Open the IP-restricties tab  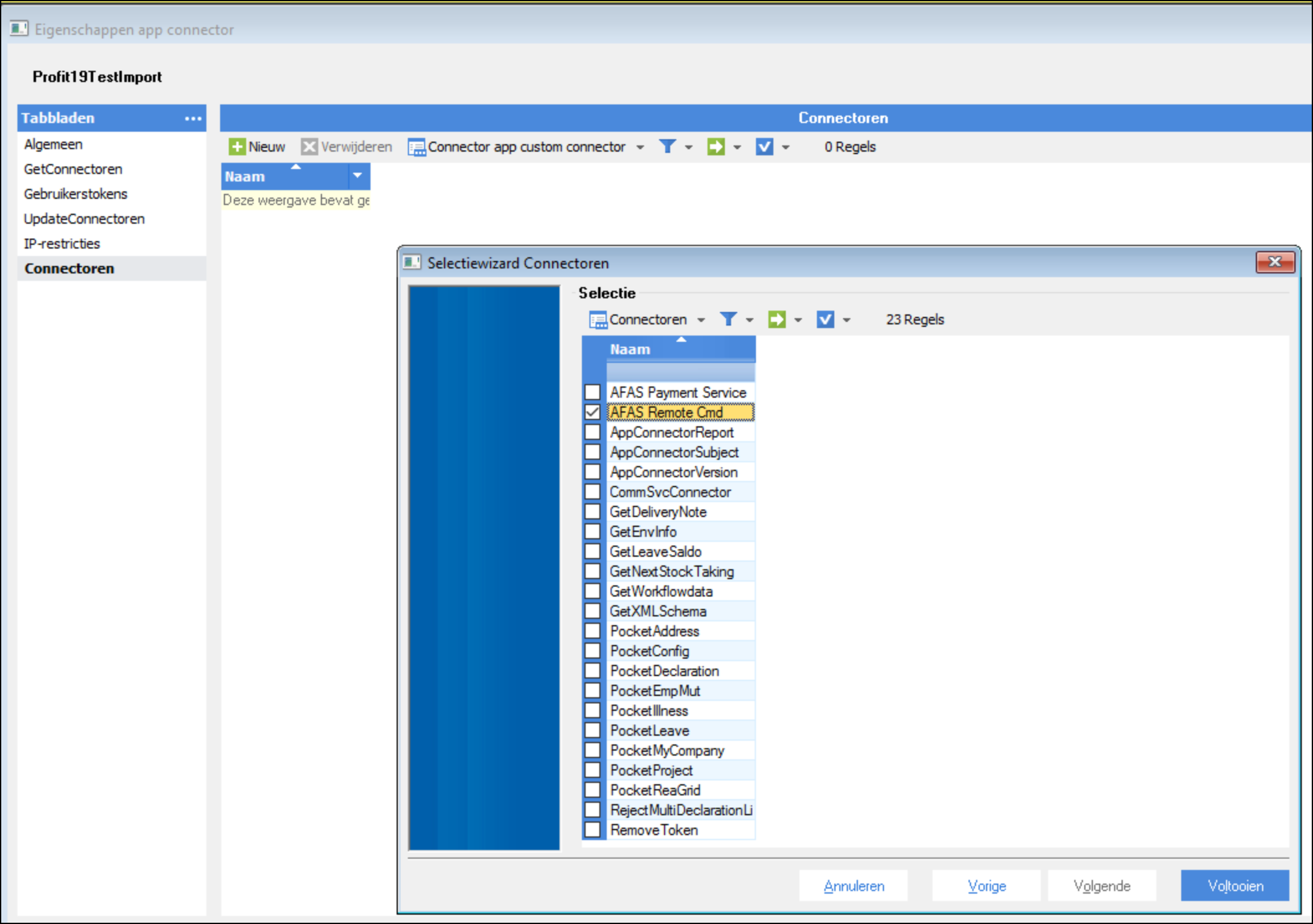(62, 244)
